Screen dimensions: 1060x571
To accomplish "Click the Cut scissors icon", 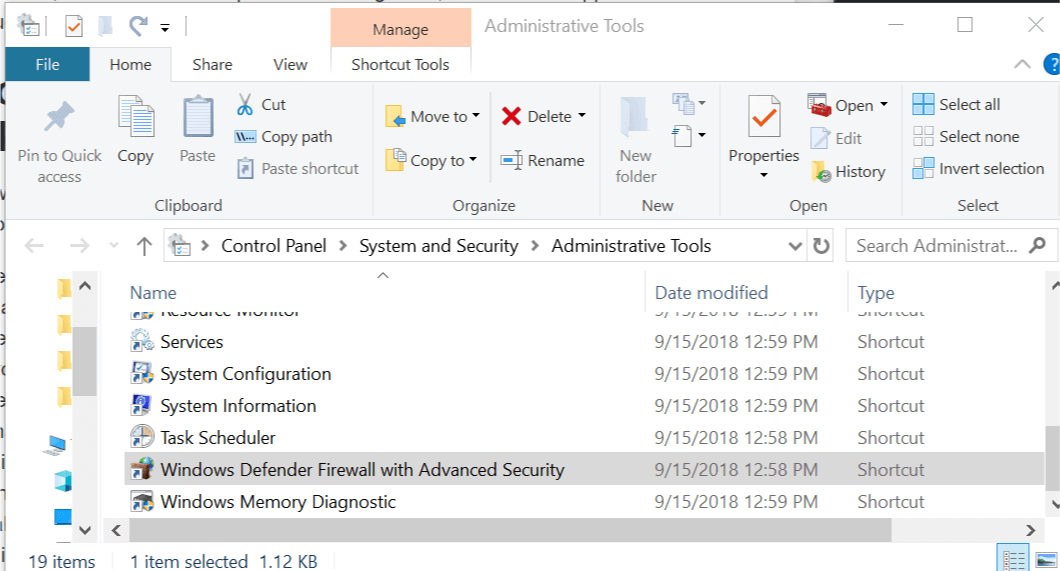I will point(245,105).
